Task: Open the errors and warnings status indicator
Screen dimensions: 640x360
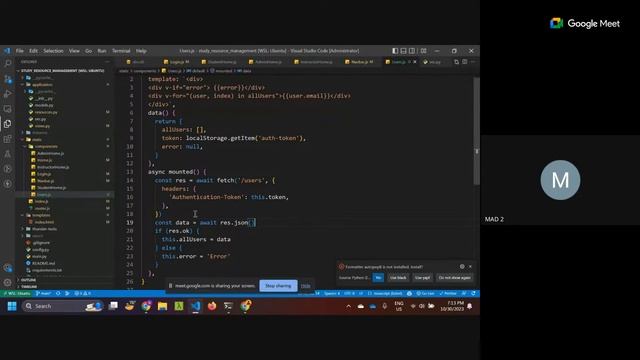Action: tap(83, 293)
